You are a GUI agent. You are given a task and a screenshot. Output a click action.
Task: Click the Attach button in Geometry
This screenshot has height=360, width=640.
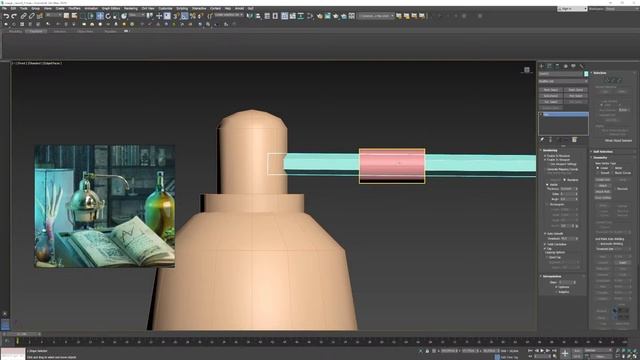click(602, 185)
